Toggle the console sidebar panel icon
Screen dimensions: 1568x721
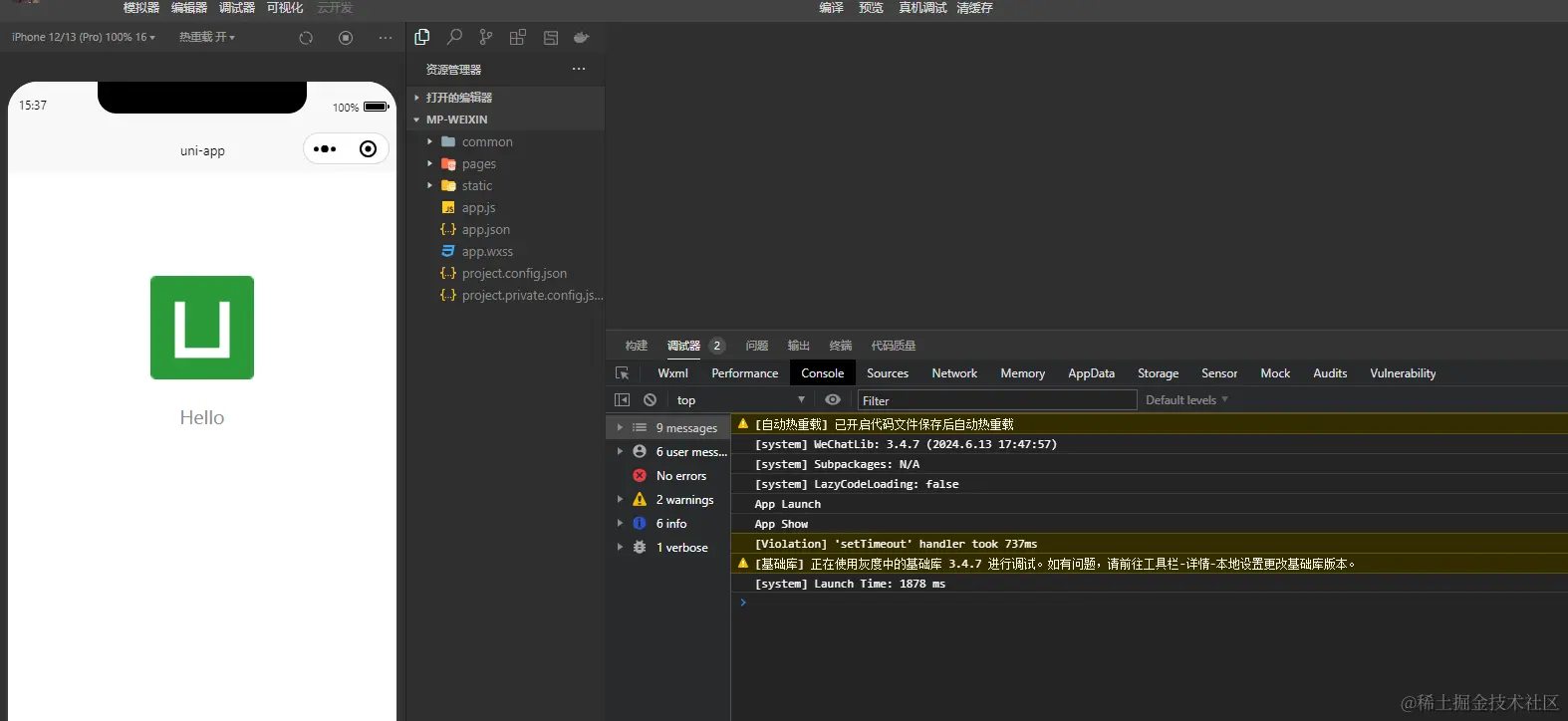[x=622, y=400]
